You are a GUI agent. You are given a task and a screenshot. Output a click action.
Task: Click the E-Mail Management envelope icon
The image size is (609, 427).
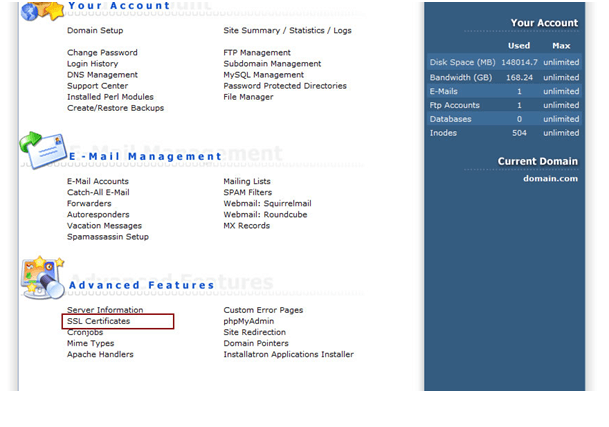[x=44, y=150]
